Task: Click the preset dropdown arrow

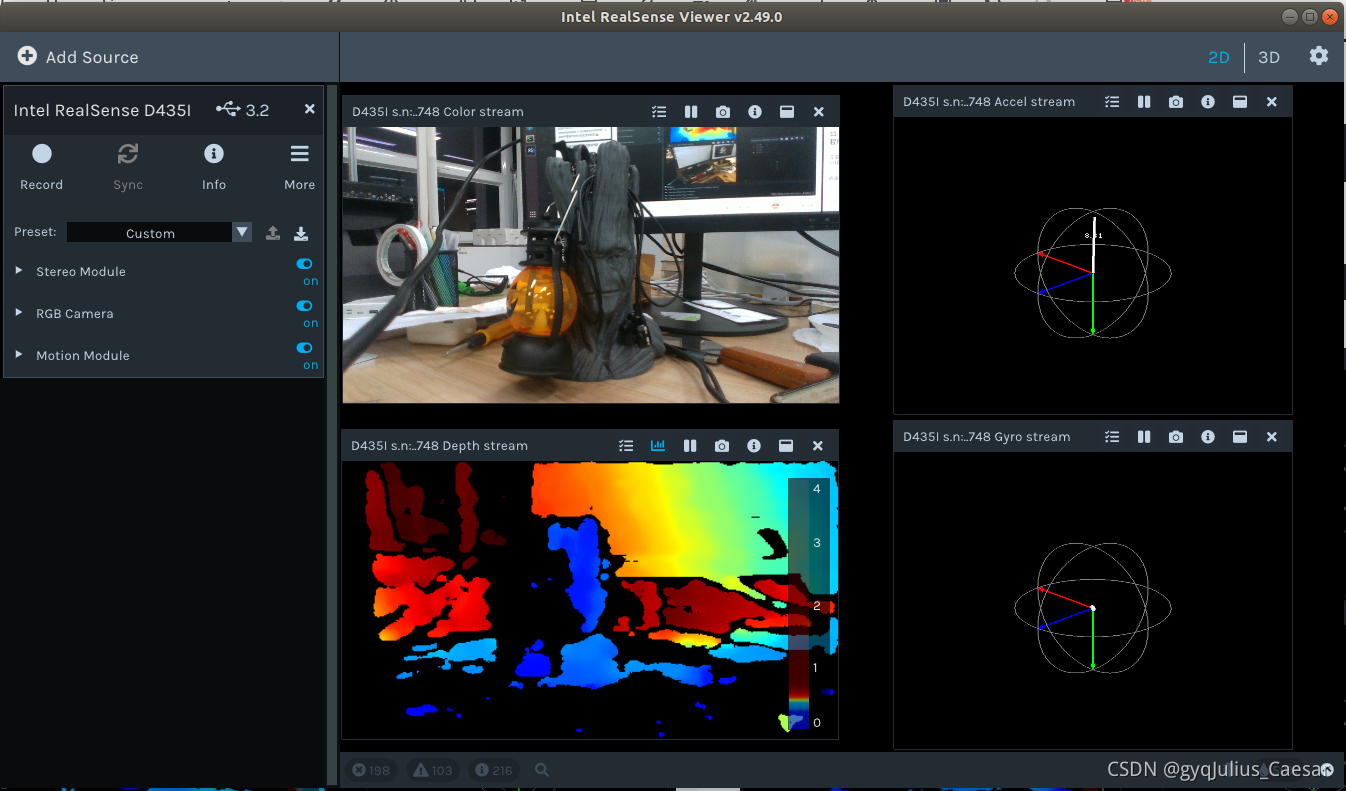Action: pyautogui.click(x=242, y=232)
